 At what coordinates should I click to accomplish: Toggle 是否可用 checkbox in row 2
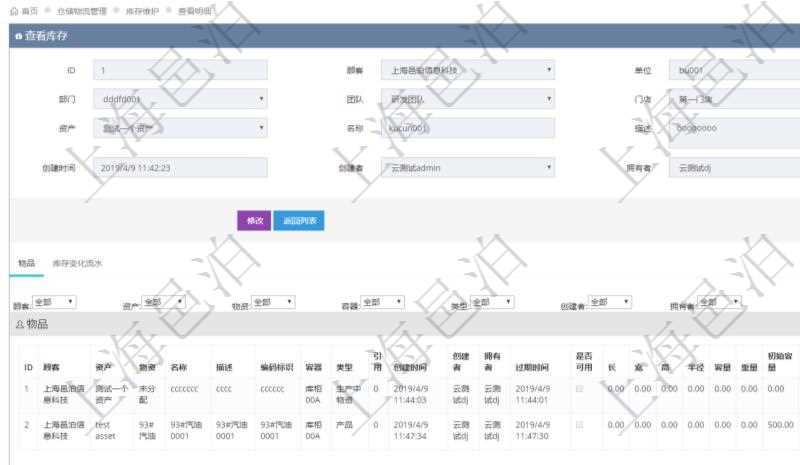(x=580, y=425)
